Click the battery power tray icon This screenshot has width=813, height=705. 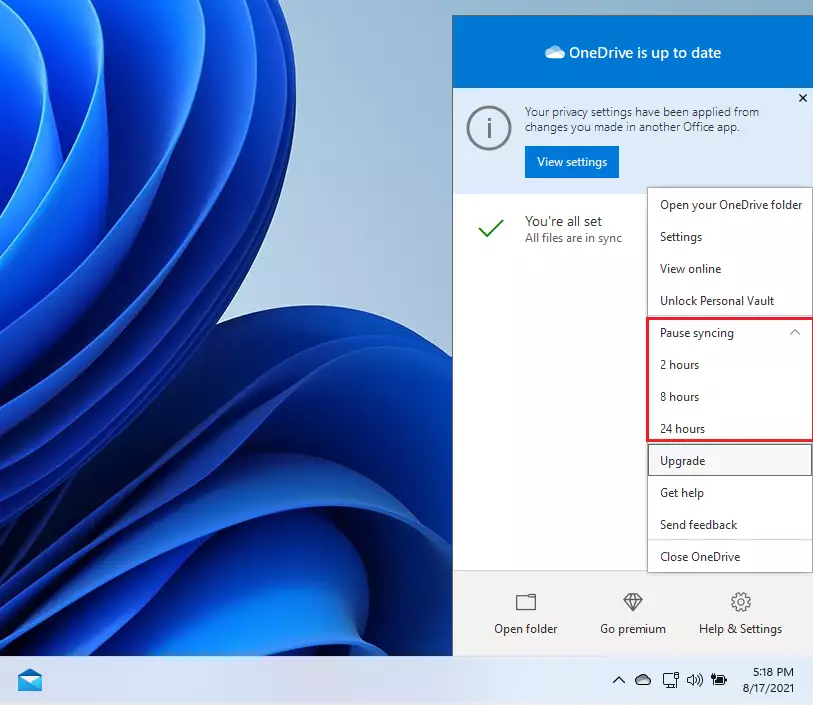(x=719, y=679)
